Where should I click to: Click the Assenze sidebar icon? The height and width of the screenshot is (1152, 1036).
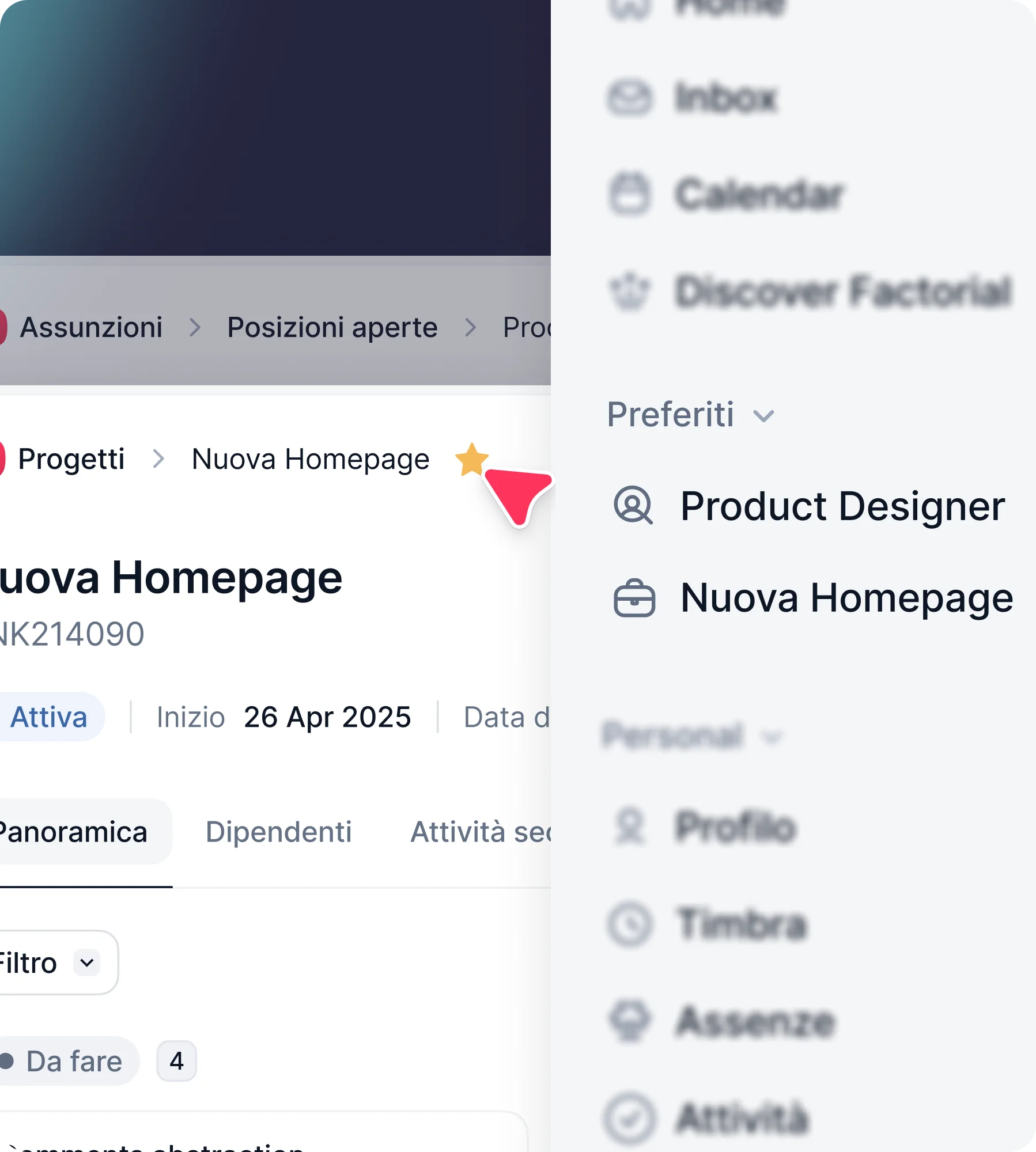click(630, 1021)
